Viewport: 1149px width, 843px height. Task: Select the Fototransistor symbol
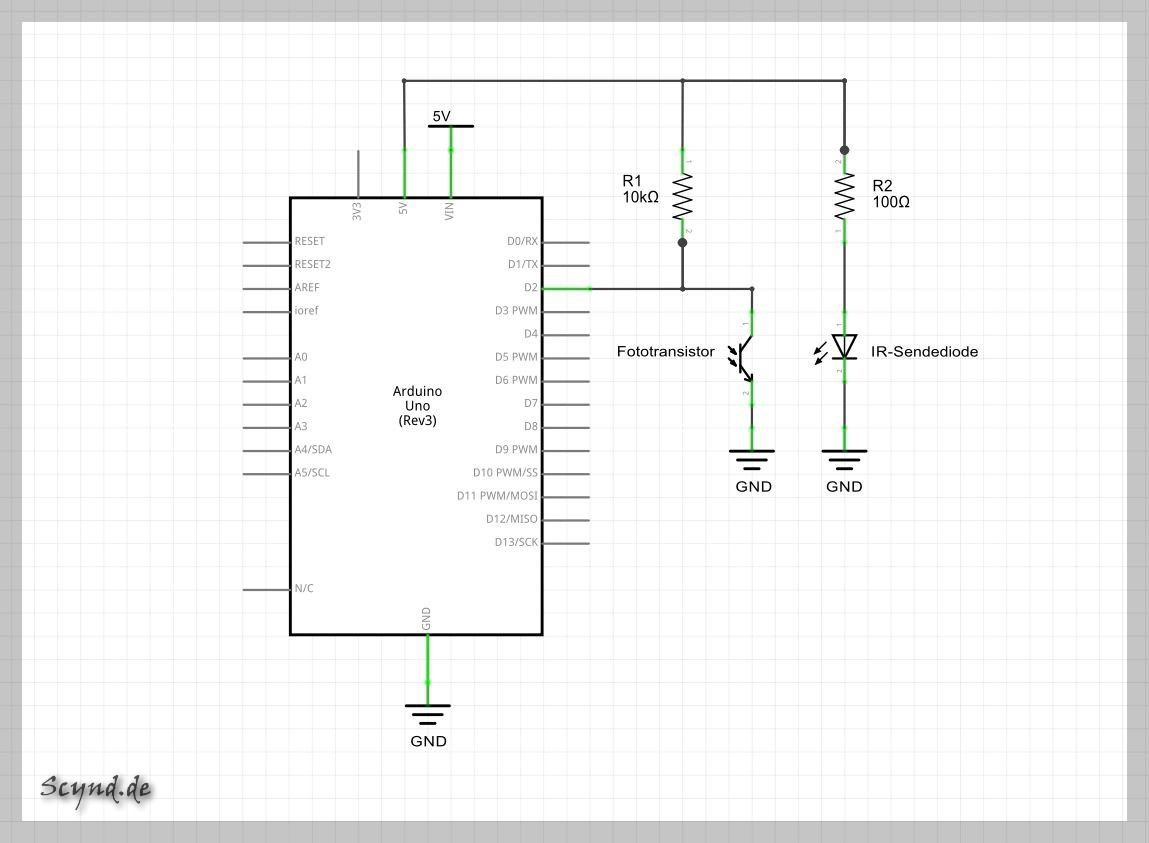[749, 353]
